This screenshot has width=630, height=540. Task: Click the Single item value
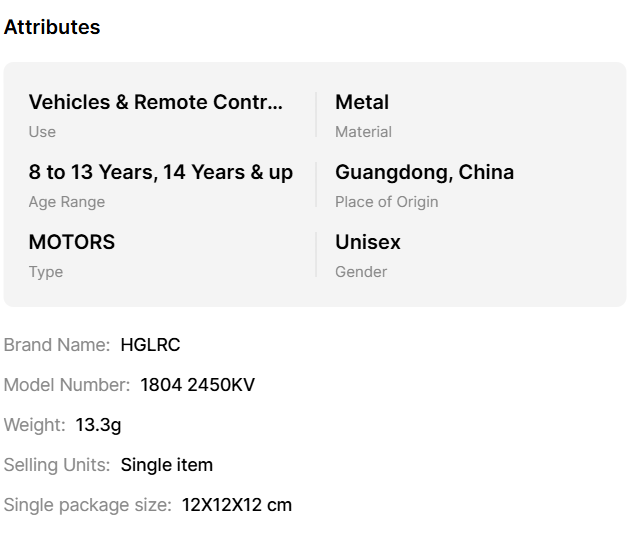[167, 465]
